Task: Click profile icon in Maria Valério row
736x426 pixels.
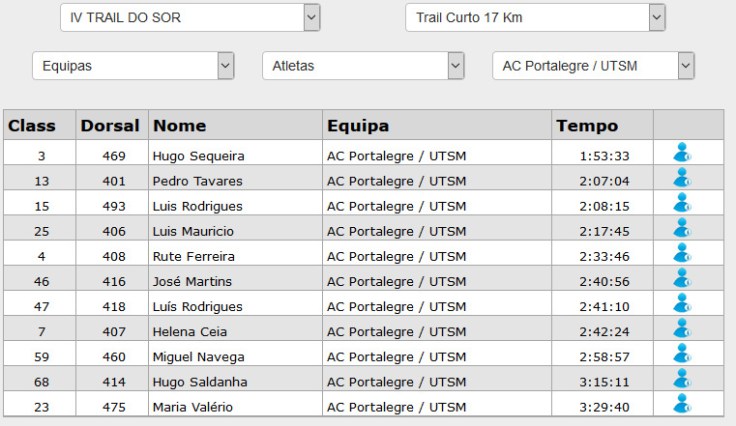Action: coord(682,403)
